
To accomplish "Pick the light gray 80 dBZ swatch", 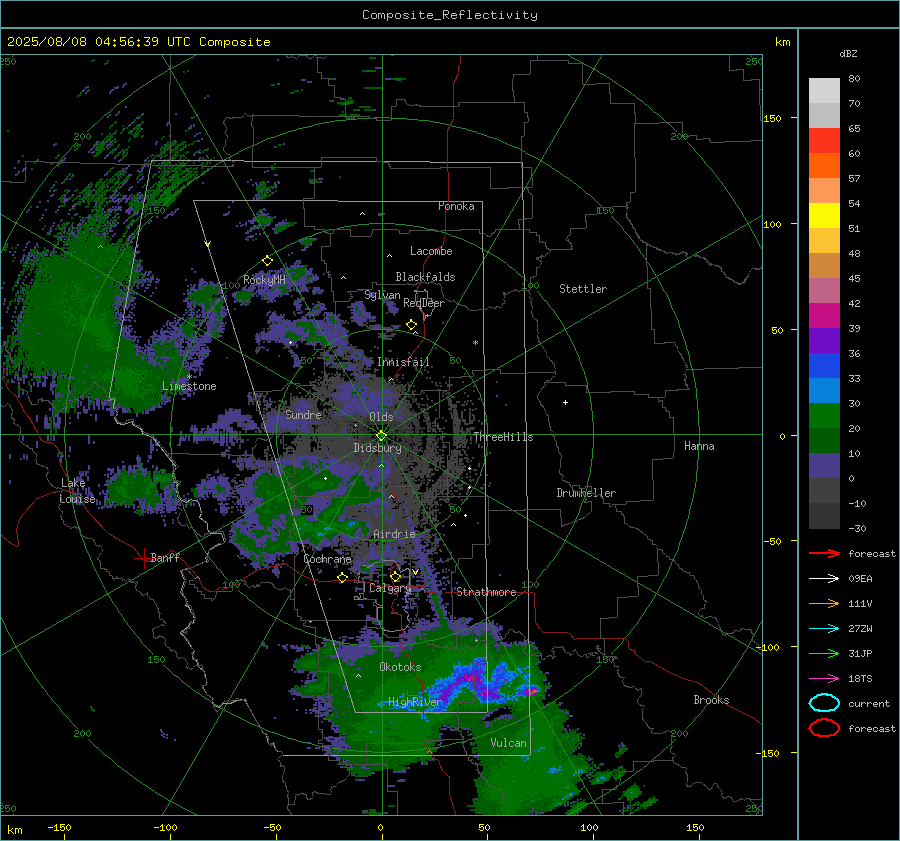I will click(824, 90).
